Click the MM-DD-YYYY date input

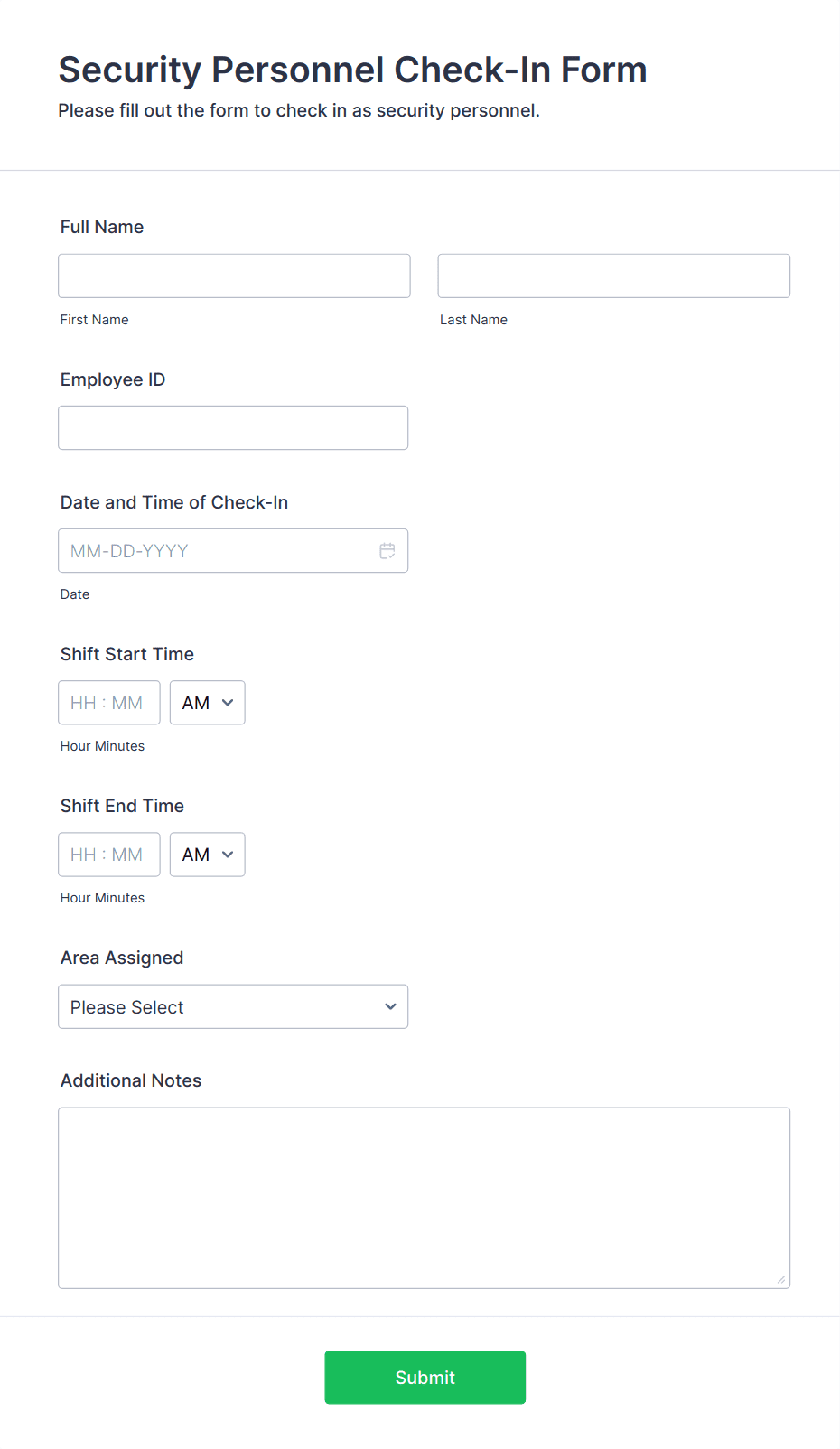(x=233, y=550)
